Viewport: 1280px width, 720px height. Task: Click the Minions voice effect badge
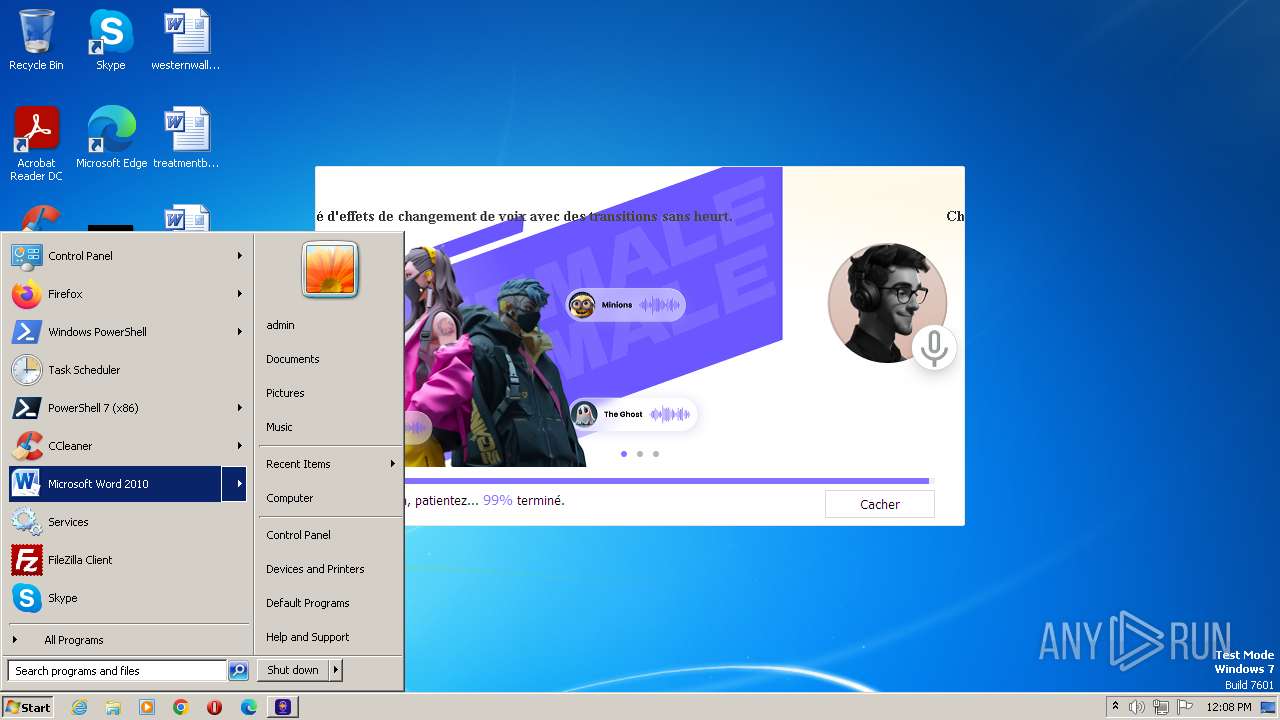click(x=625, y=305)
